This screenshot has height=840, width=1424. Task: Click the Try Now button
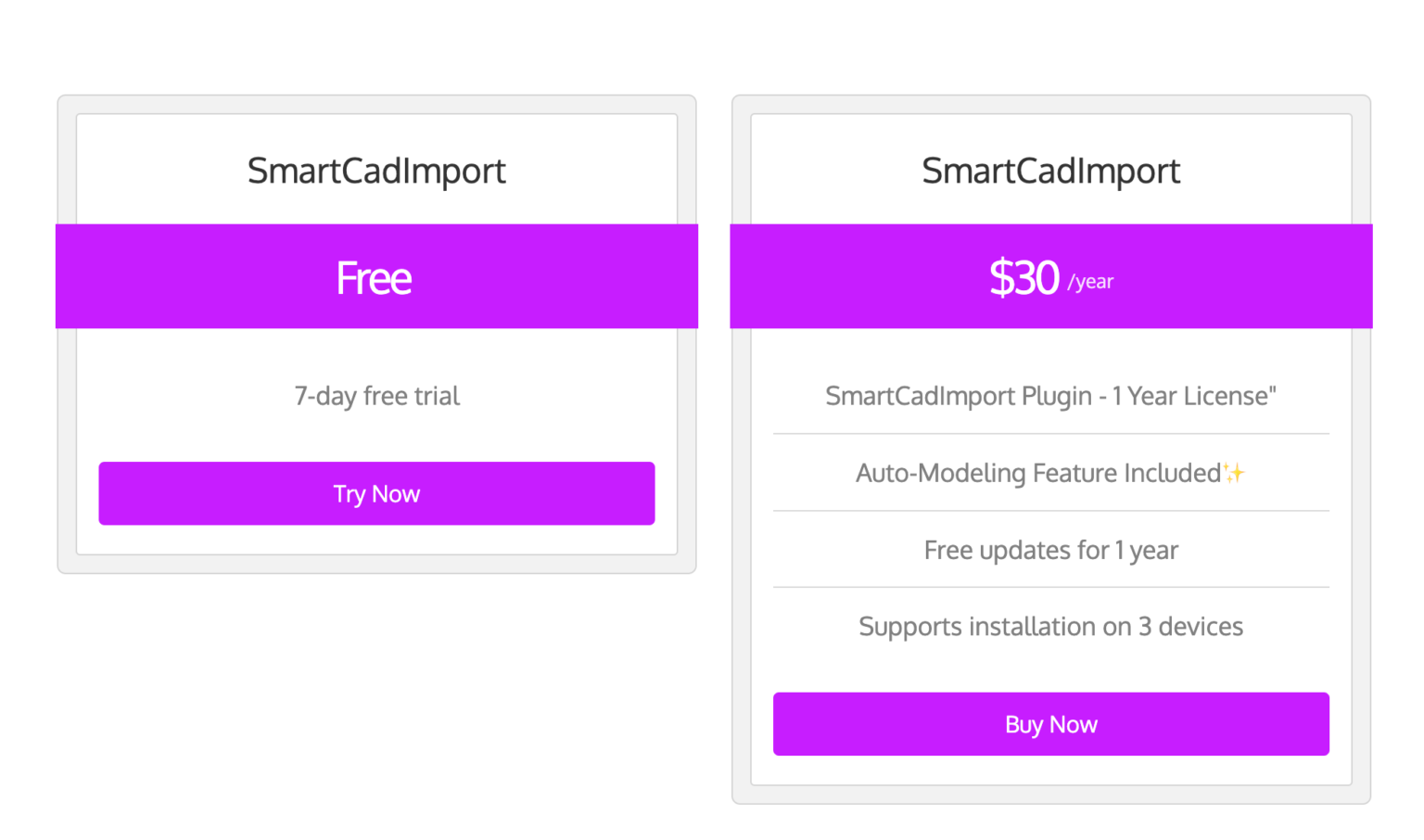(x=376, y=493)
